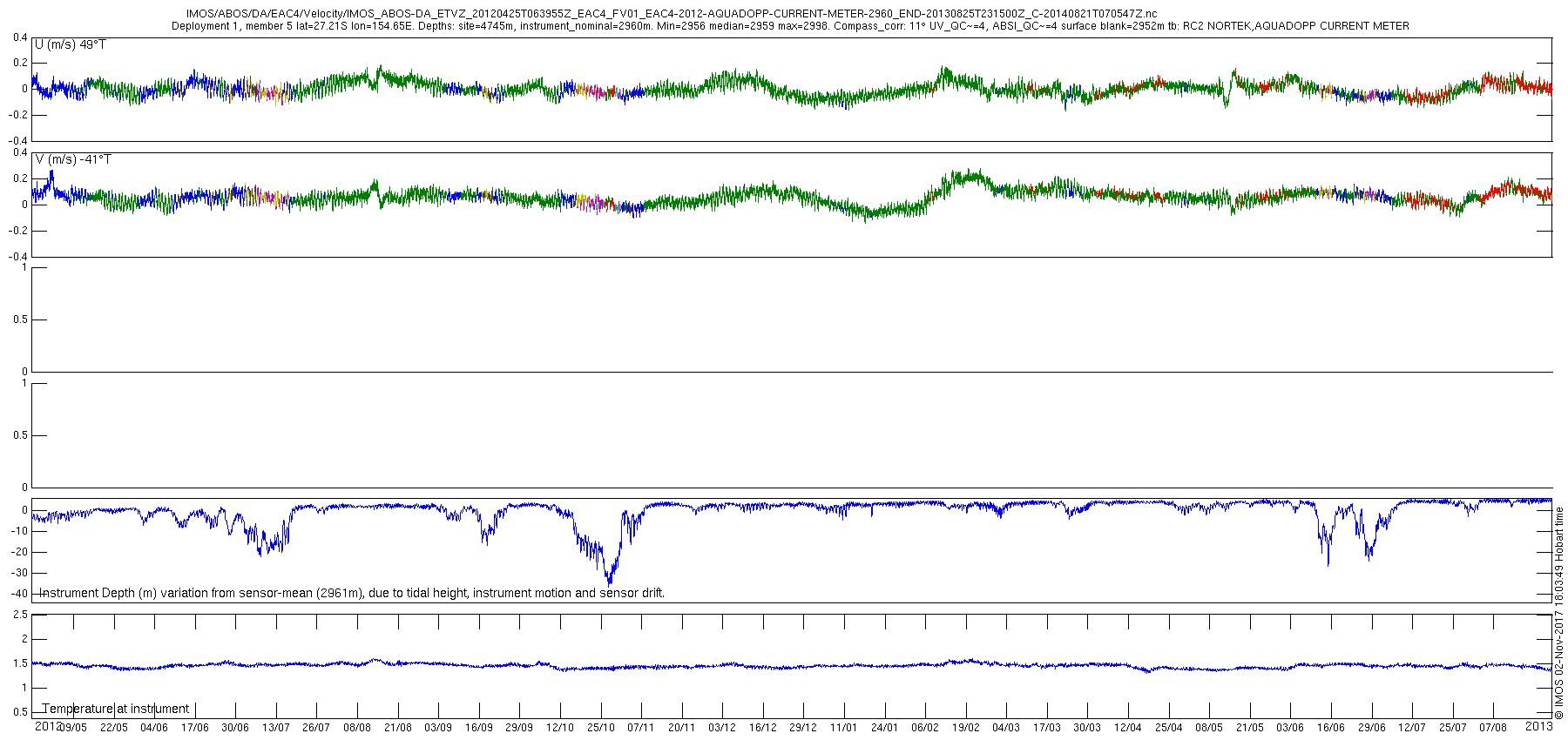The height and width of the screenshot is (740, 1568).
Task: Select the '26/07' date tick label
Action: pyautogui.click(x=316, y=728)
